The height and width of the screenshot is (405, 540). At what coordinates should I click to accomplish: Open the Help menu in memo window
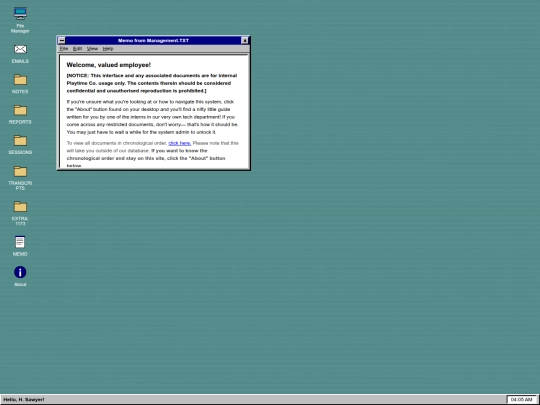coord(108,49)
